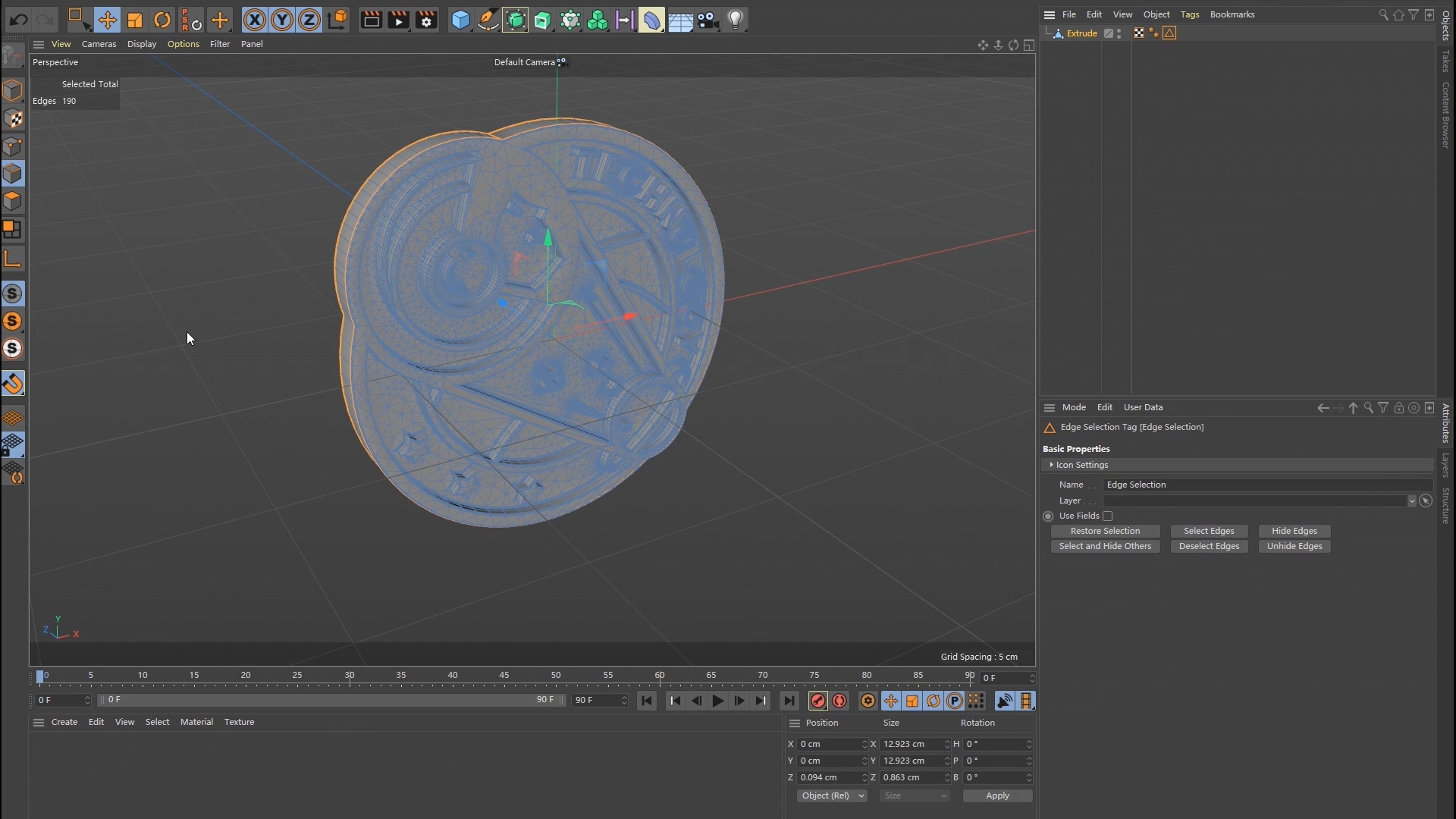Open the Tags menu in Objects panel
The height and width of the screenshot is (819, 1456).
coord(1189,14)
